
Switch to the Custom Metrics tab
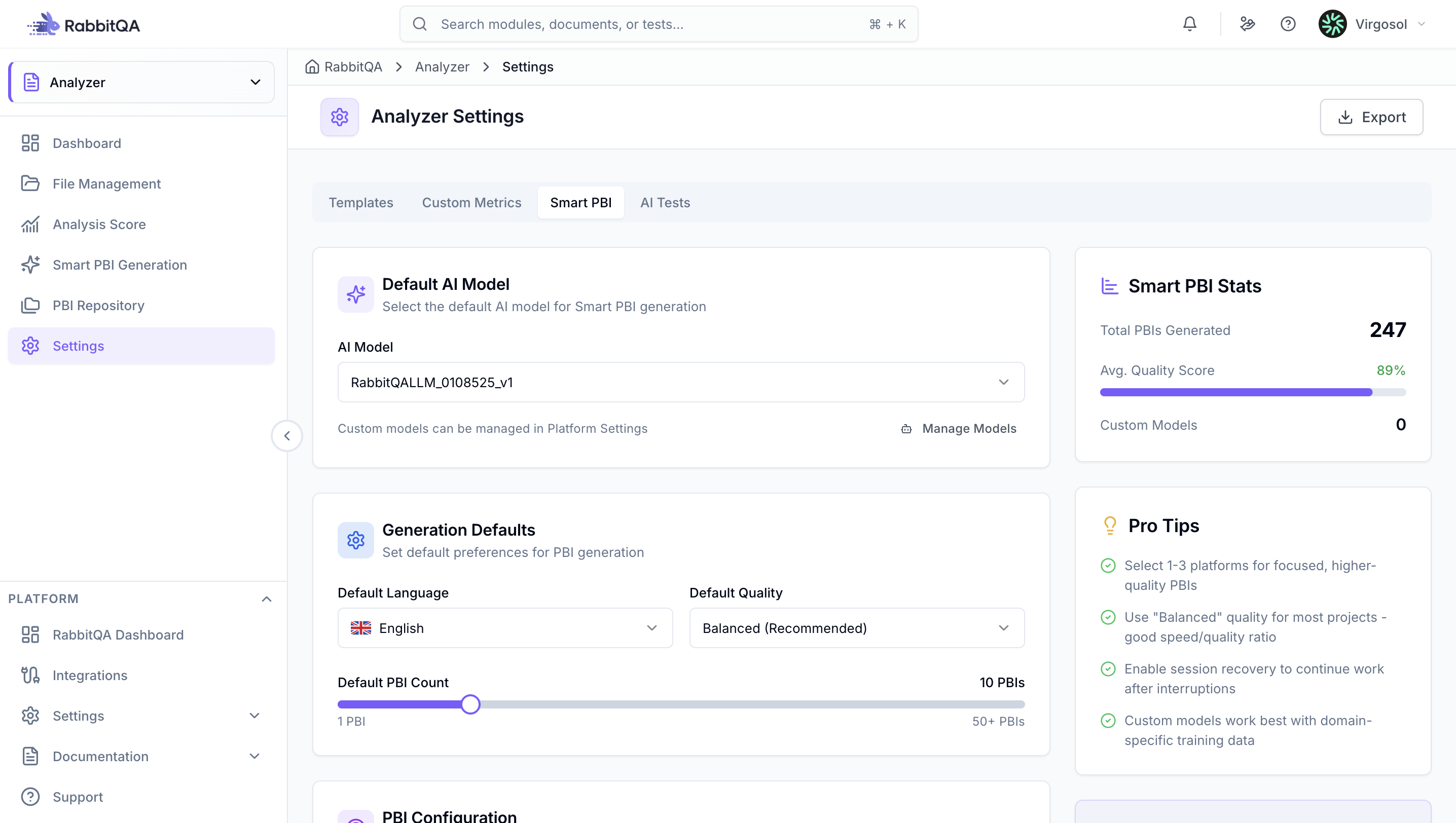pos(471,202)
